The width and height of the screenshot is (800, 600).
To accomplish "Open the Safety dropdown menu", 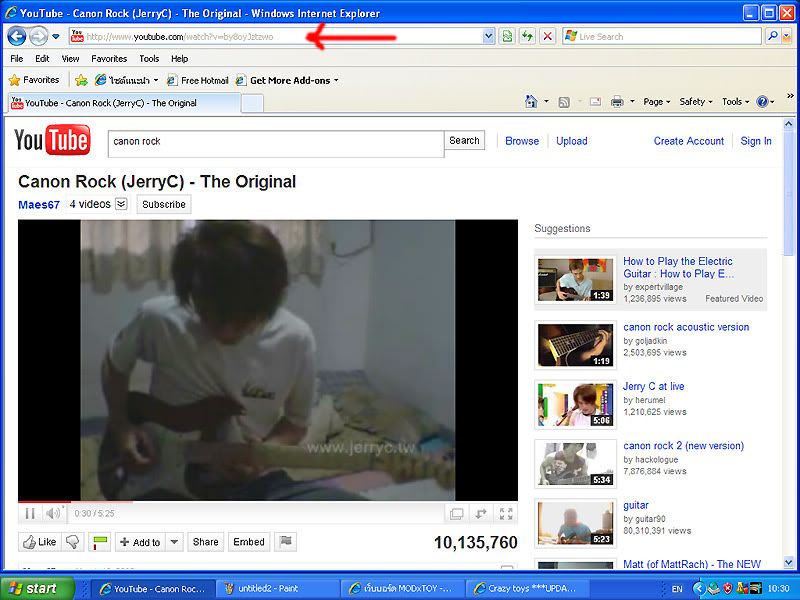I will [696, 102].
